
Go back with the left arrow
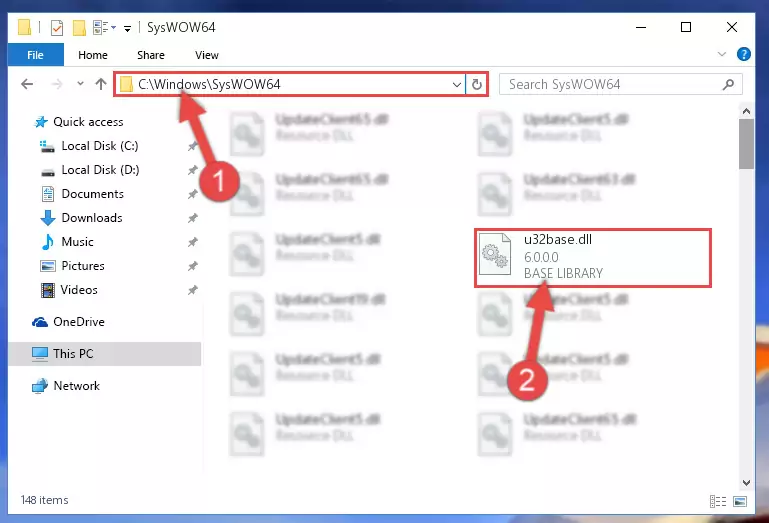pos(27,84)
